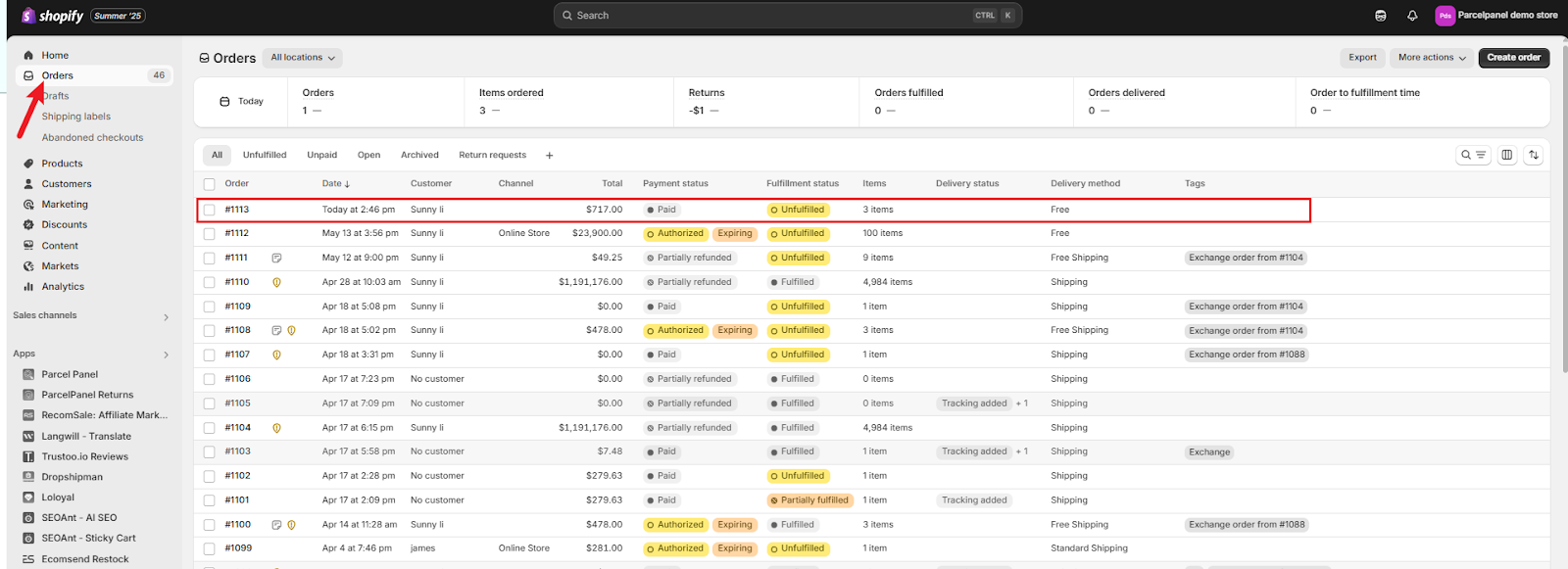Launch Trustoo.io Reviews app
Viewport: 1568px width, 569px height.
(x=84, y=456)
